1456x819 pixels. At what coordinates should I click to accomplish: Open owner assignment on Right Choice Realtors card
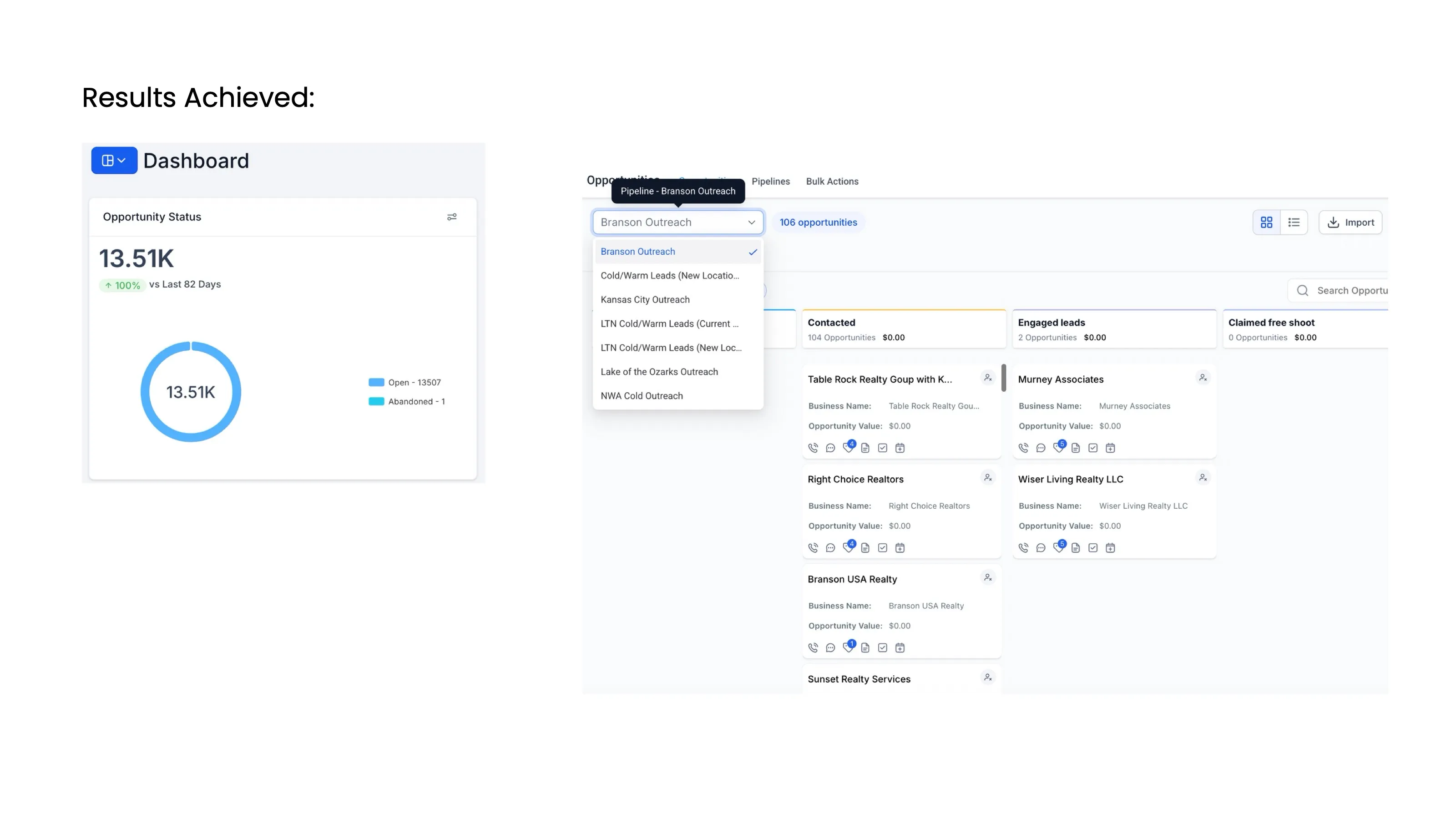(987, 478)
